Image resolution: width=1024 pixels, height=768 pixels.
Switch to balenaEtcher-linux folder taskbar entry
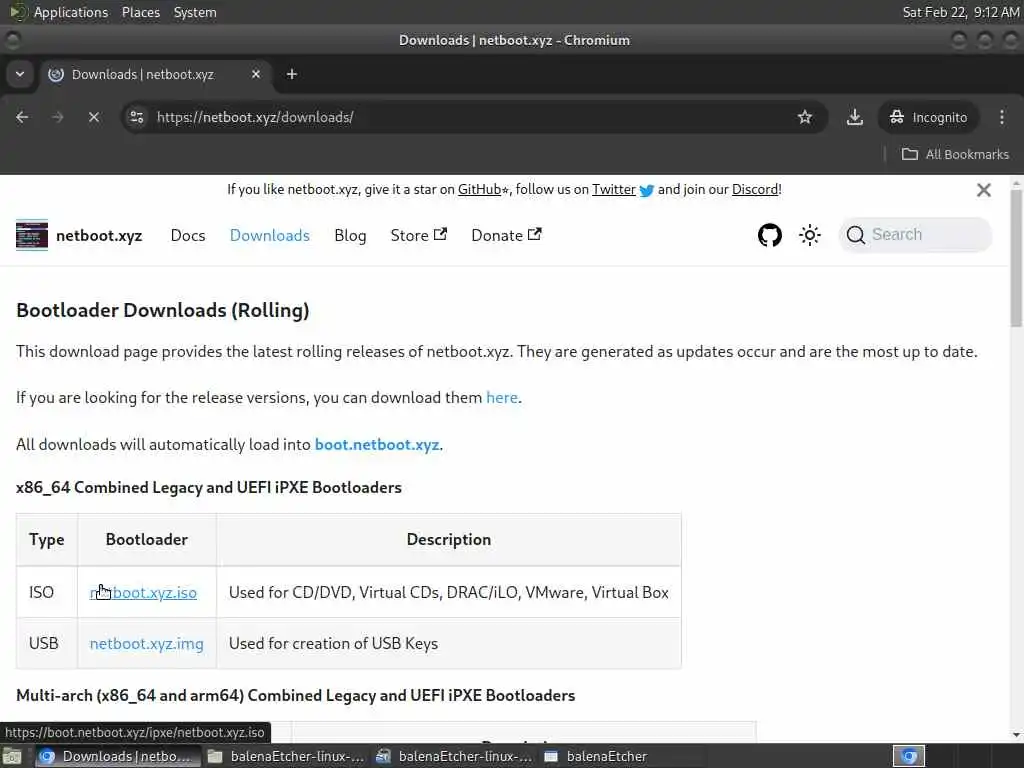pos(286,756)
